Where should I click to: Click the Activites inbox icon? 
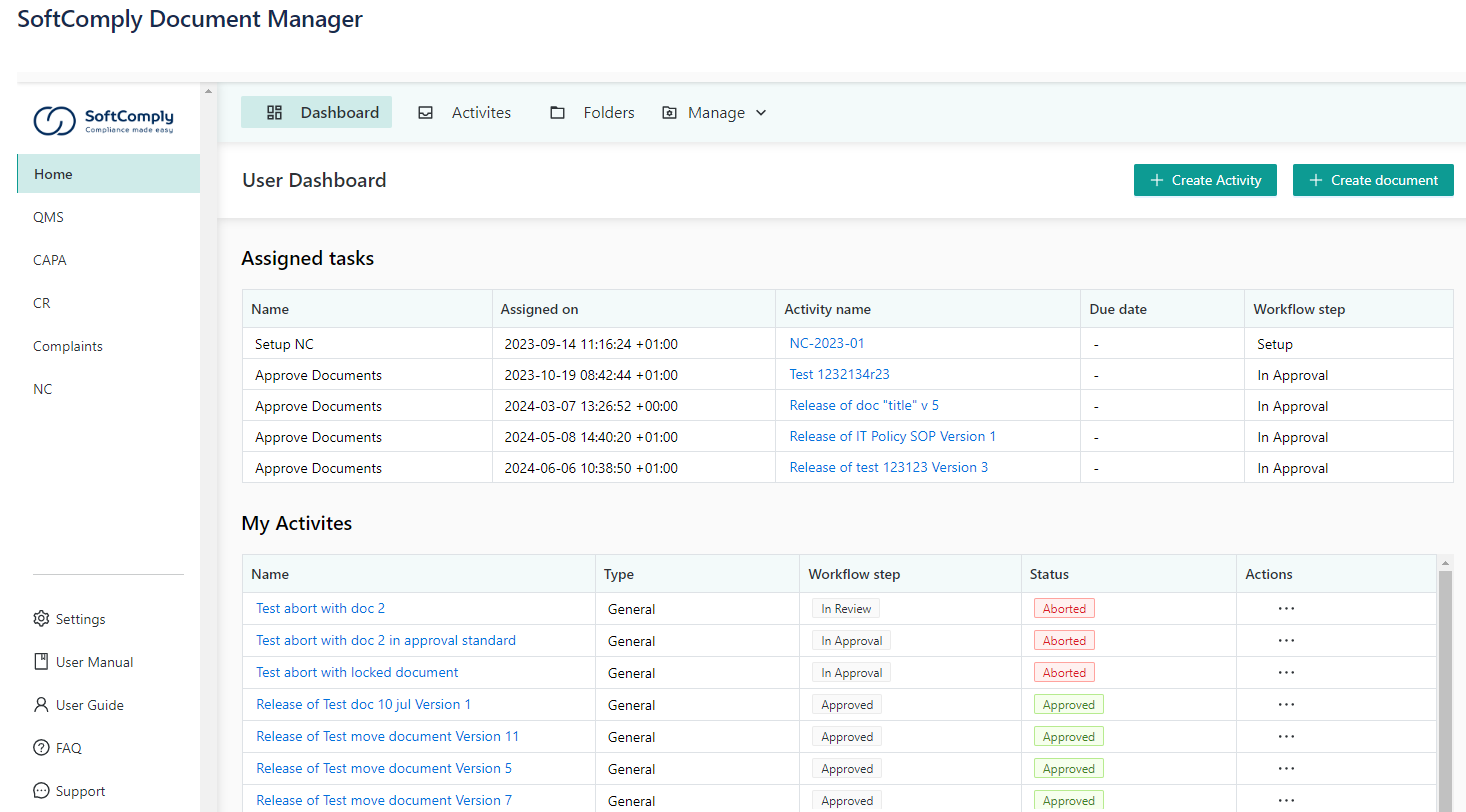click(426, 113)
